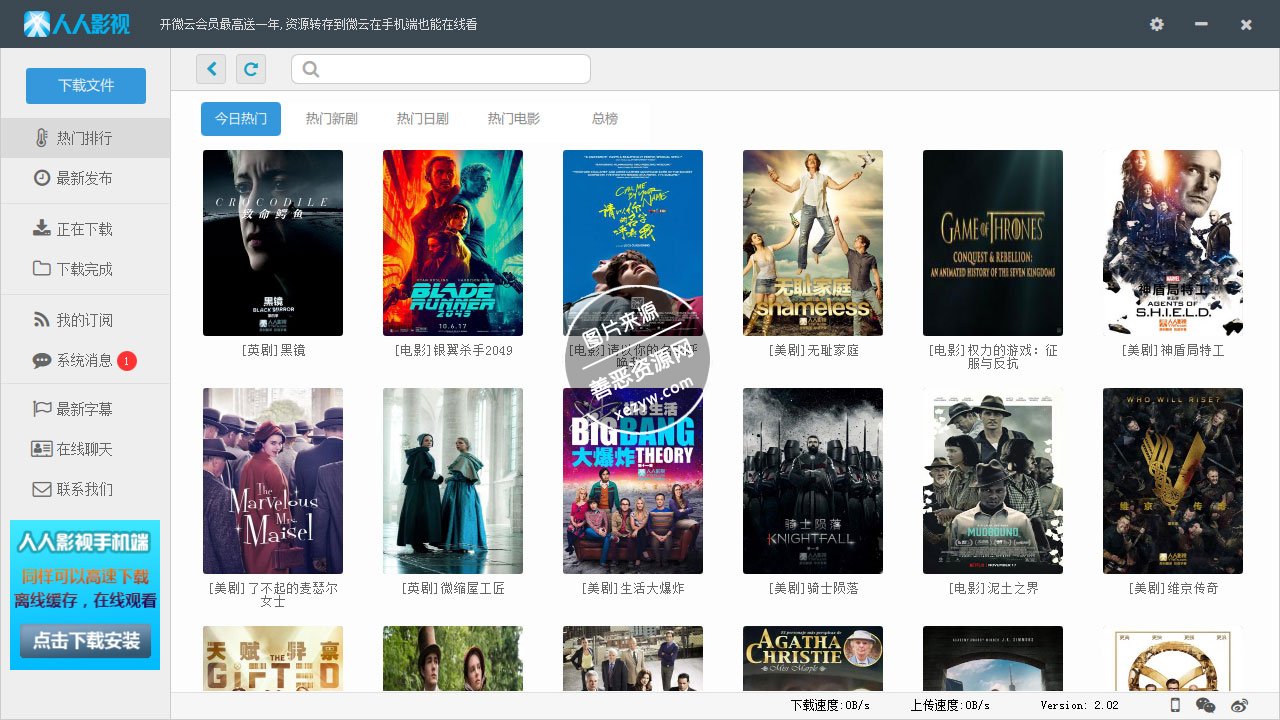Click the RSS icon beside 我的订阅
The image size is (1280, 720).
coord(42,320)
